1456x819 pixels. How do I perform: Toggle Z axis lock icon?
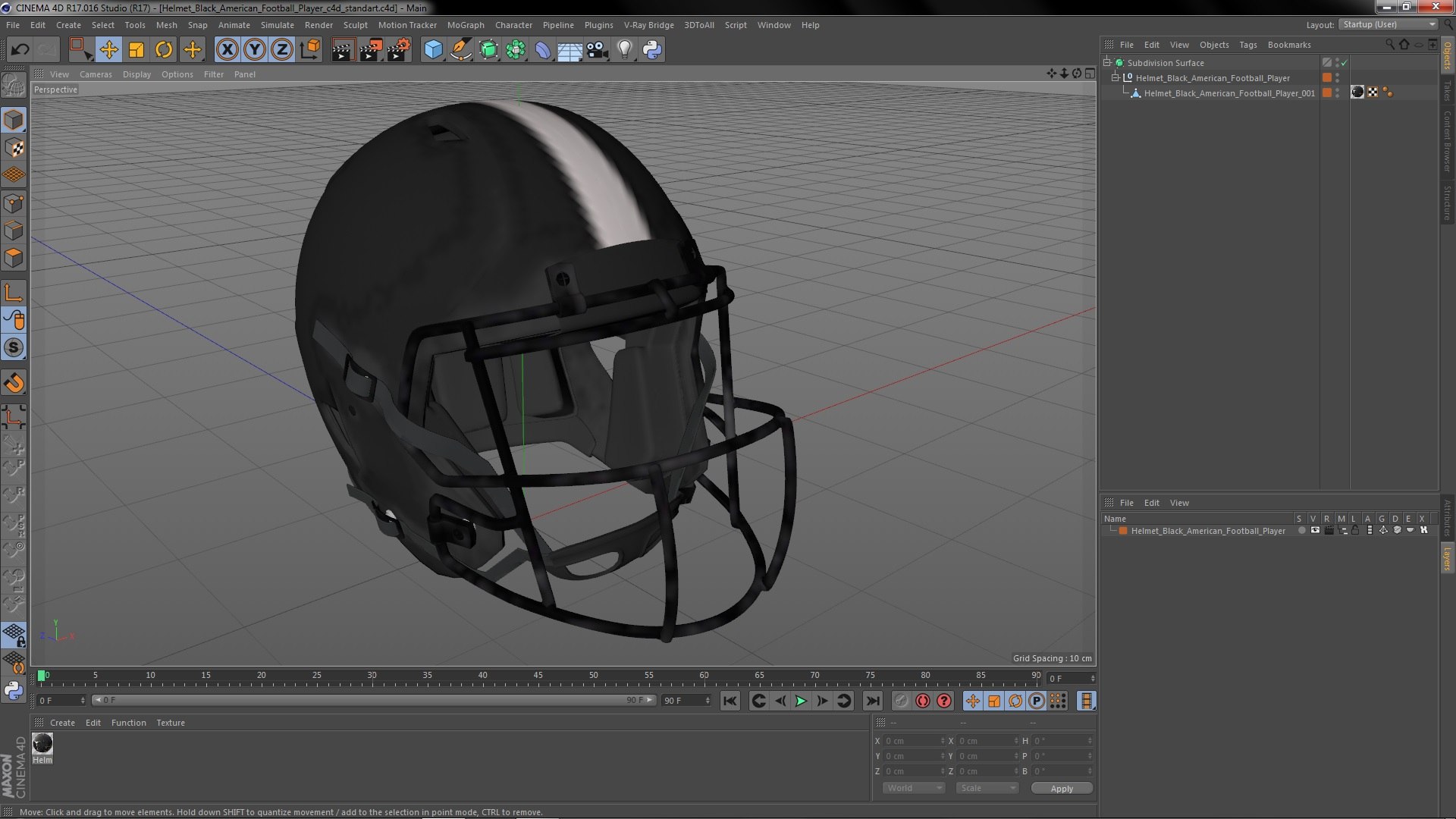coord(282,50)
